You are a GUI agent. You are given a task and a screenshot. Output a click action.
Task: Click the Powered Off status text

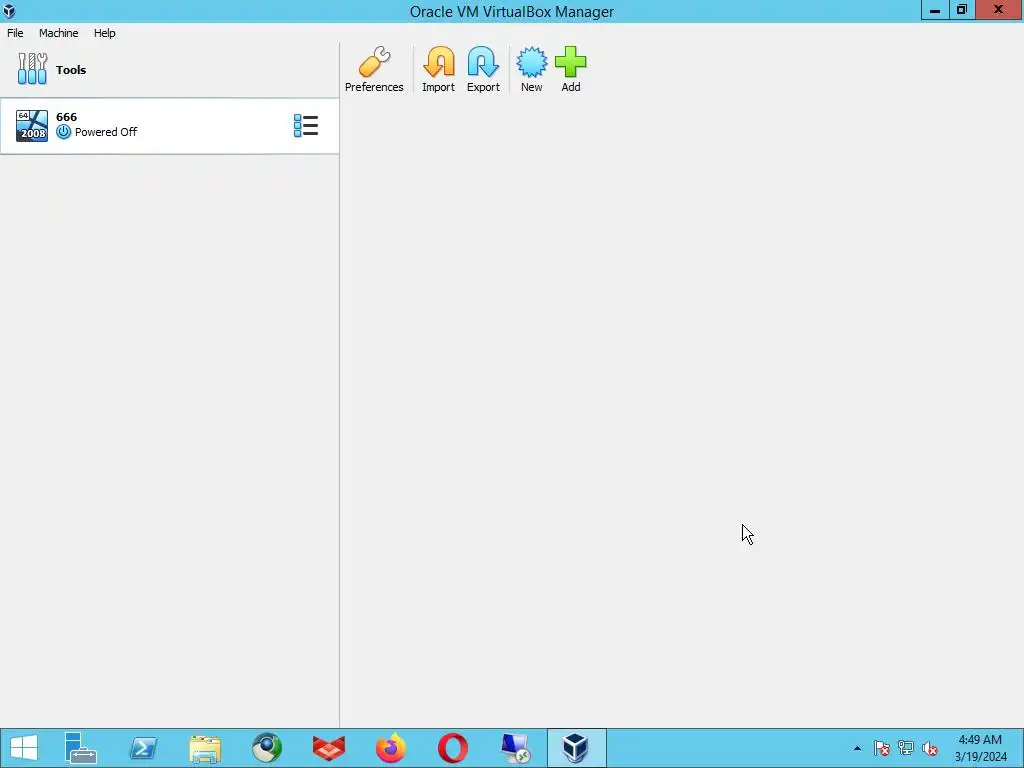point(106,132)
